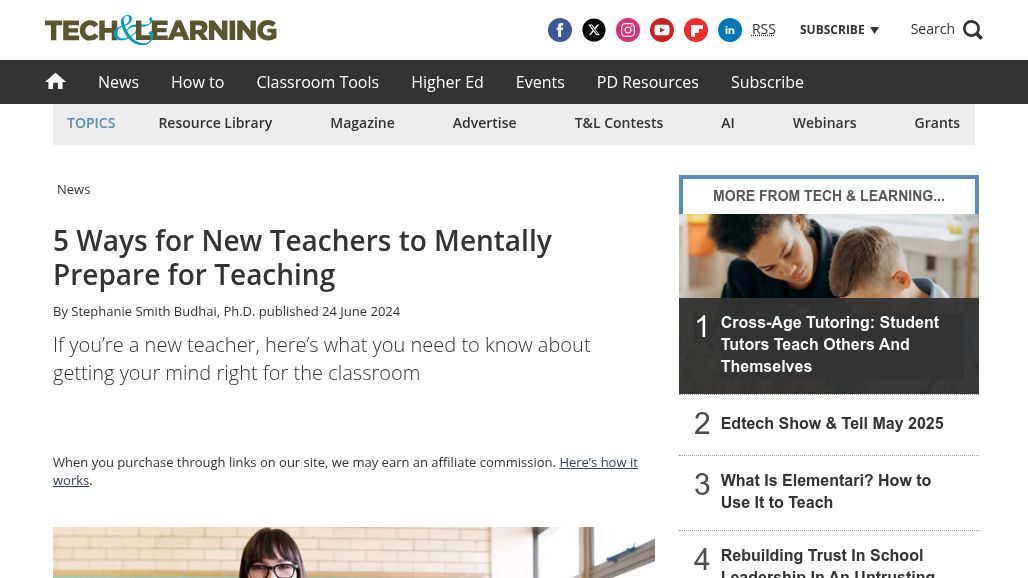Open the News menu item

pos(118,82)
